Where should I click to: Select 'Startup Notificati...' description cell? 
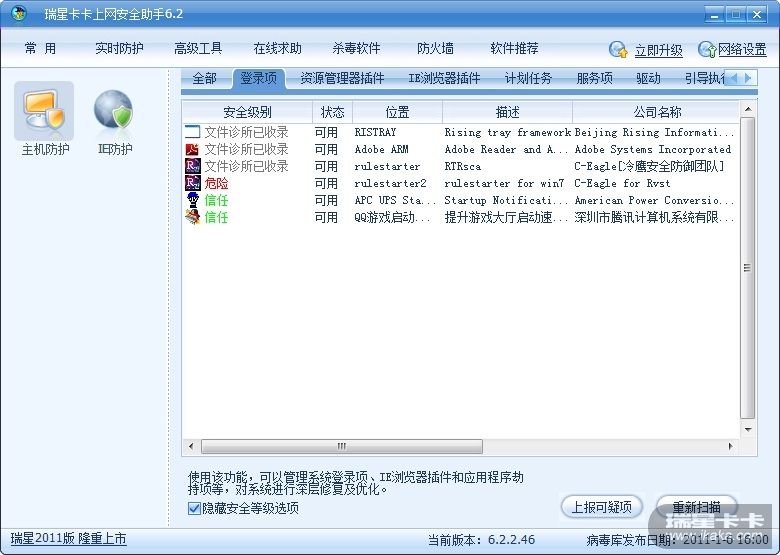[506, 200]
